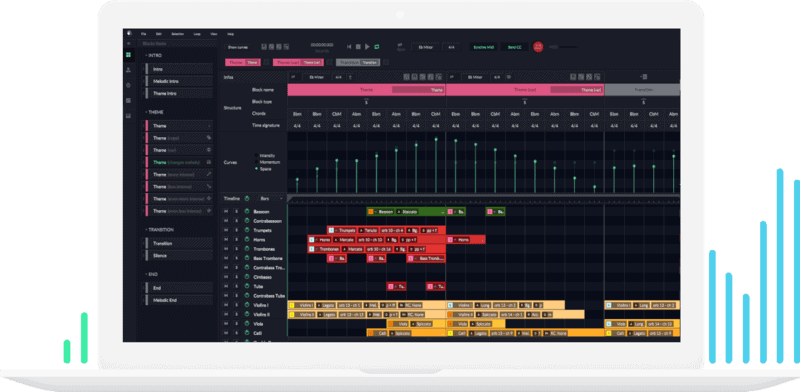The width and height of the screenshot is (800, 392).
Task: Open the Bars dropdown next to Timeline
Action: (x=270, y=198)
